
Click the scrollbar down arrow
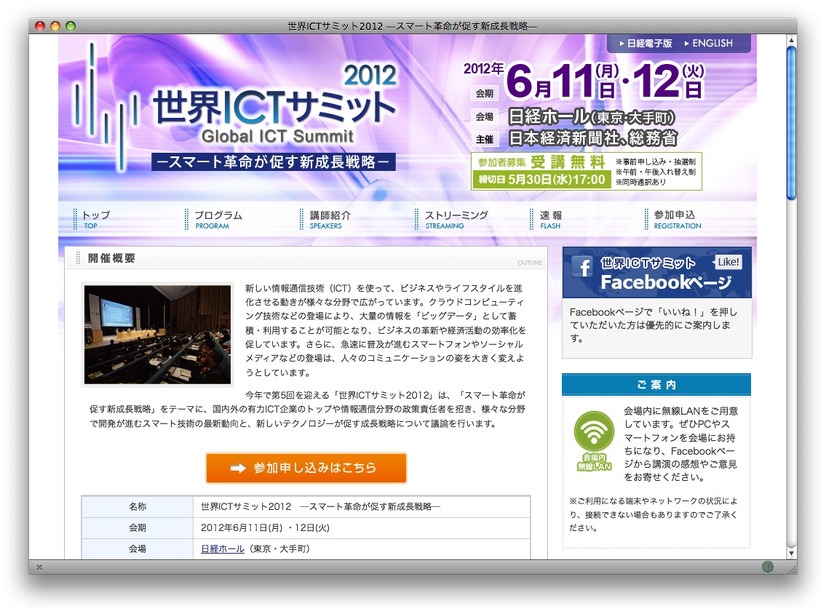[791, 553]
